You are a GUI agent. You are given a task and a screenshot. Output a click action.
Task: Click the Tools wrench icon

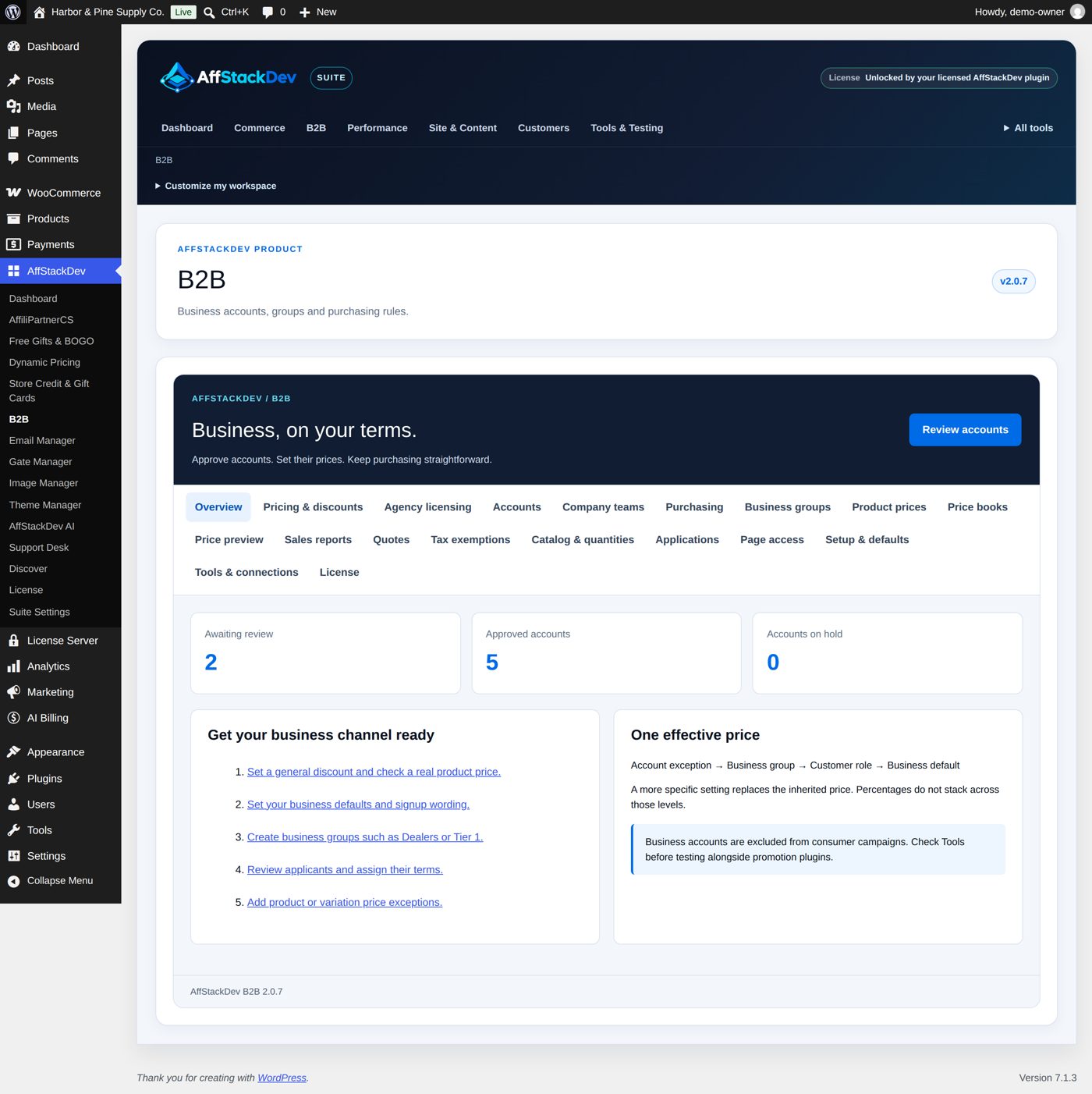(x=13, y=830)
